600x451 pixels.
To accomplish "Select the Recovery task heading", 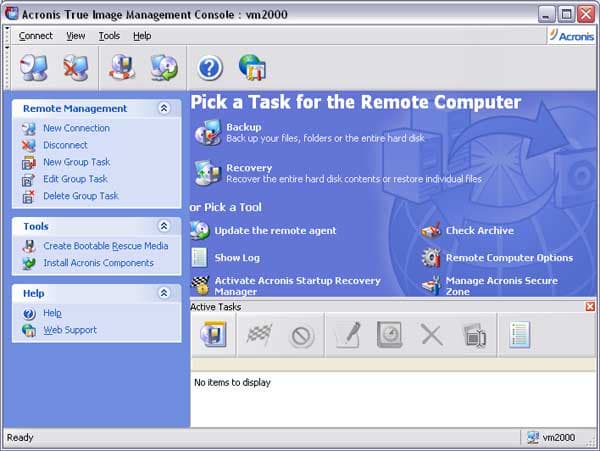I will 249,168.
